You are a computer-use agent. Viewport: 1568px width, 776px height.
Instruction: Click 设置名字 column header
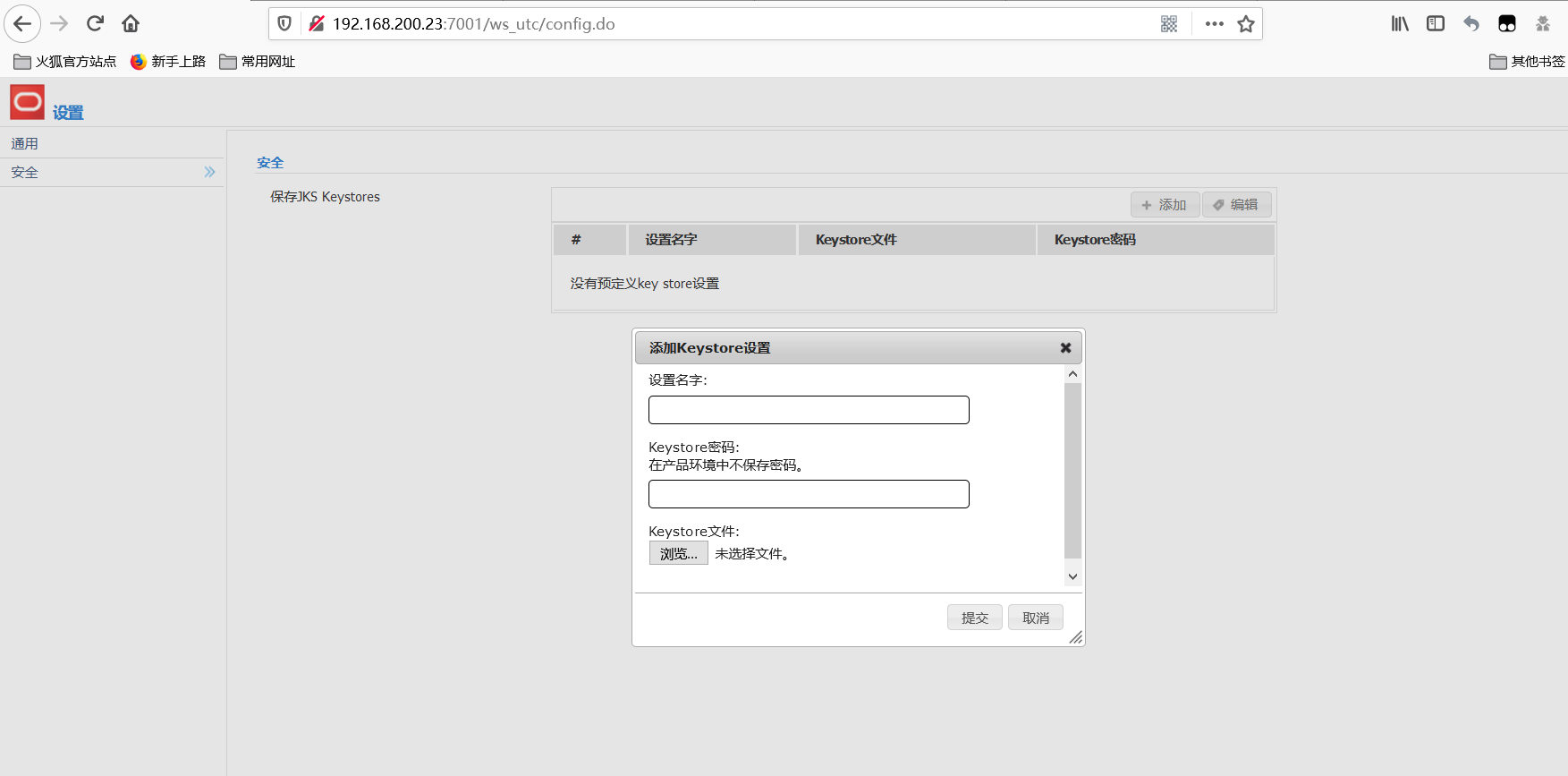712,240
